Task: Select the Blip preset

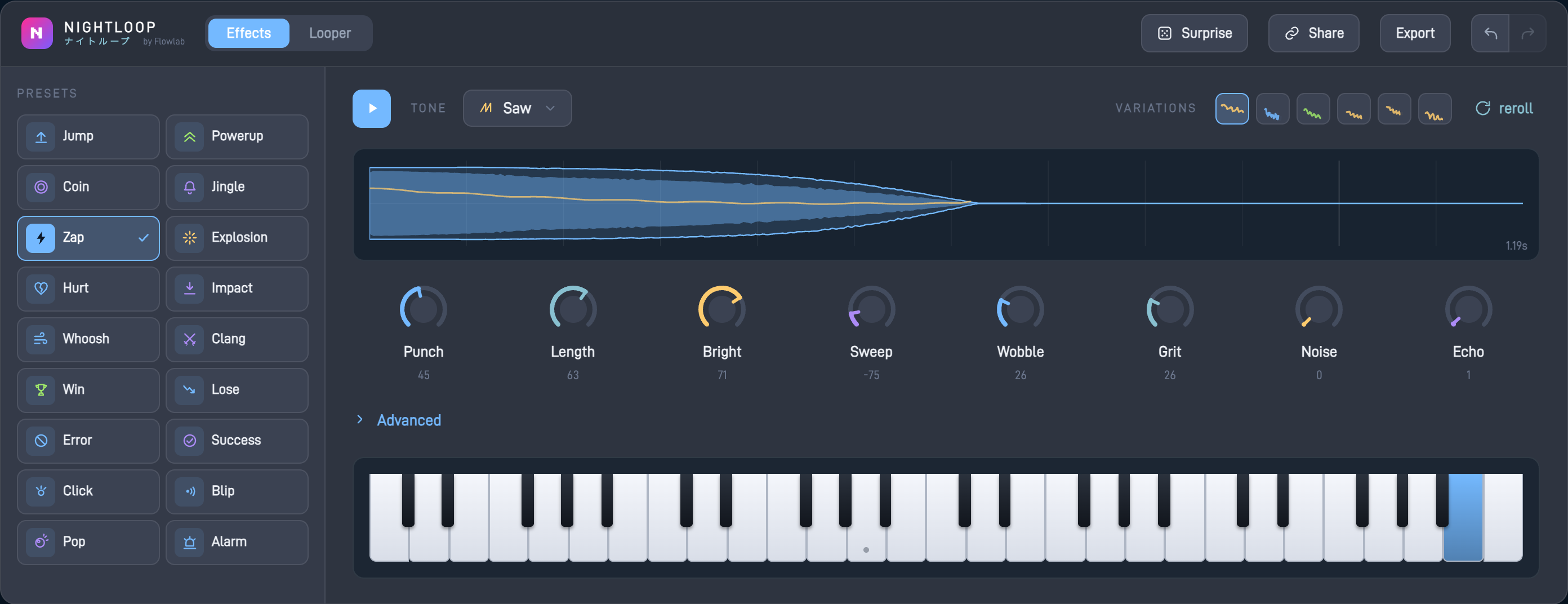Action: coord(237,491)
